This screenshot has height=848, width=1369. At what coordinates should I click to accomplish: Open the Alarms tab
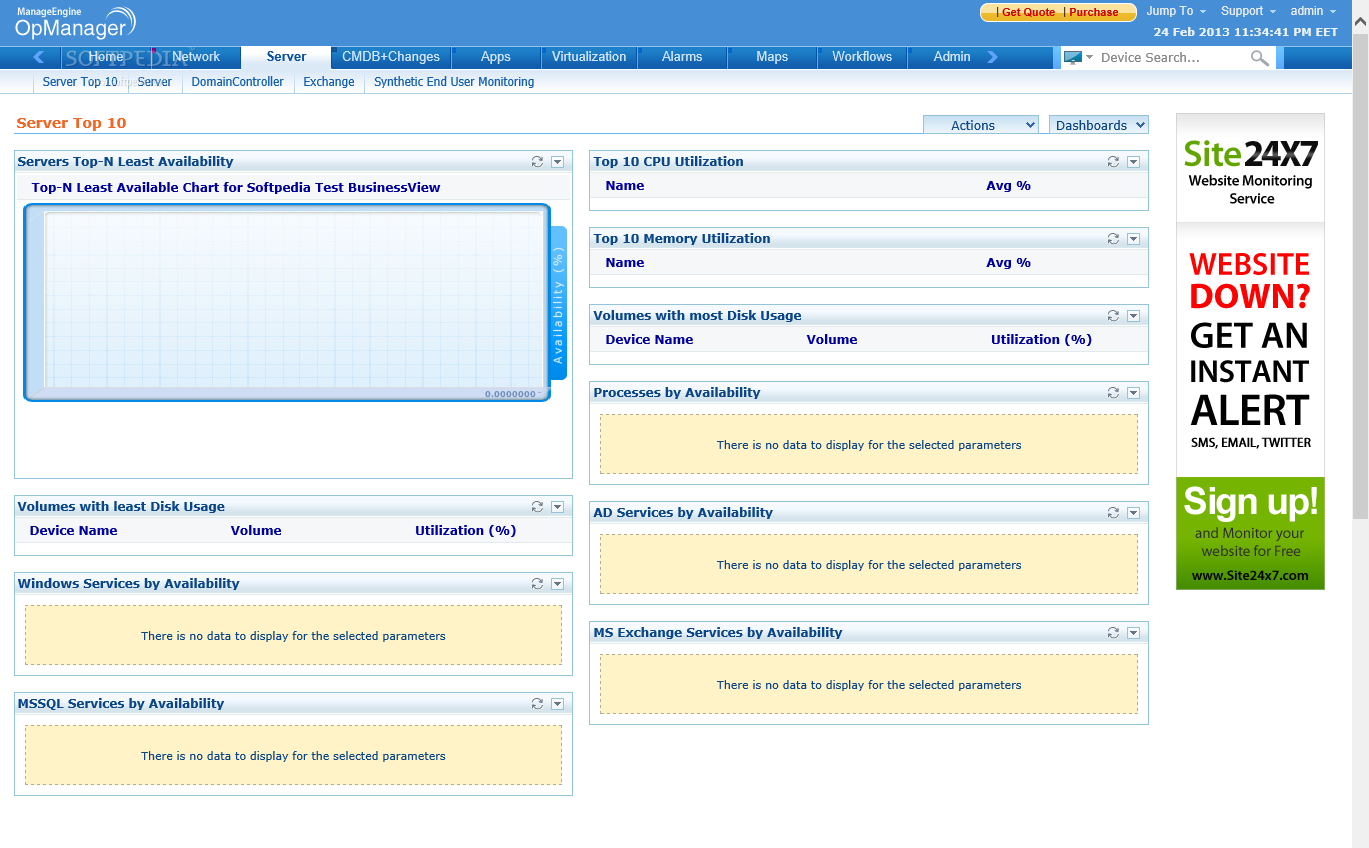click(x=682, y=57)
